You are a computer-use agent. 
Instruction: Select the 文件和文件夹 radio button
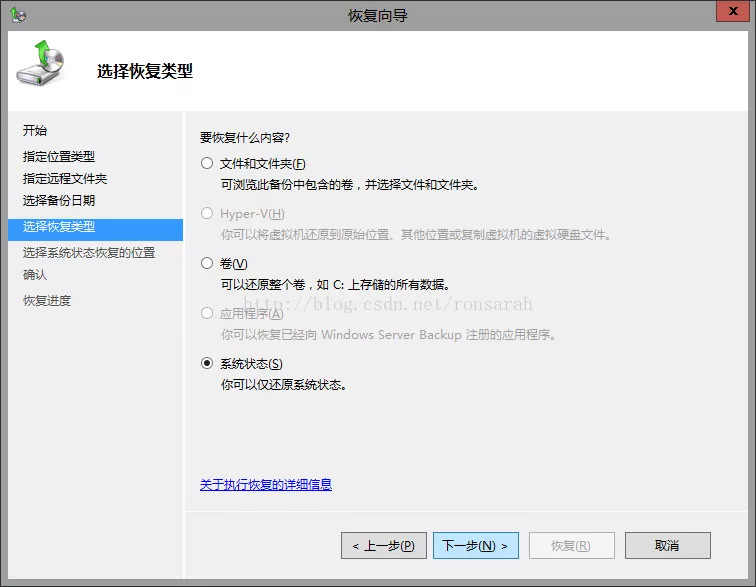pyautogui.click(x=207, y=164)
